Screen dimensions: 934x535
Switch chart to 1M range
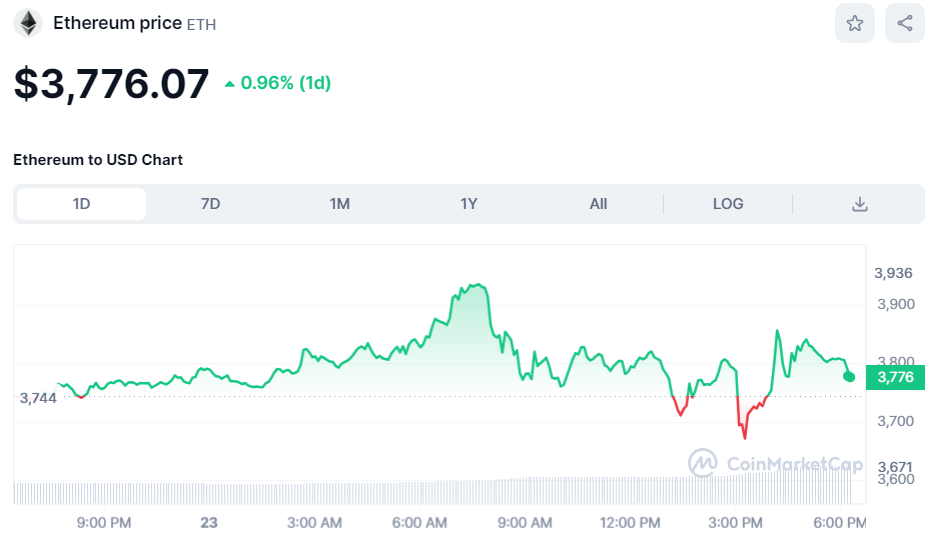tap(340, 204)
